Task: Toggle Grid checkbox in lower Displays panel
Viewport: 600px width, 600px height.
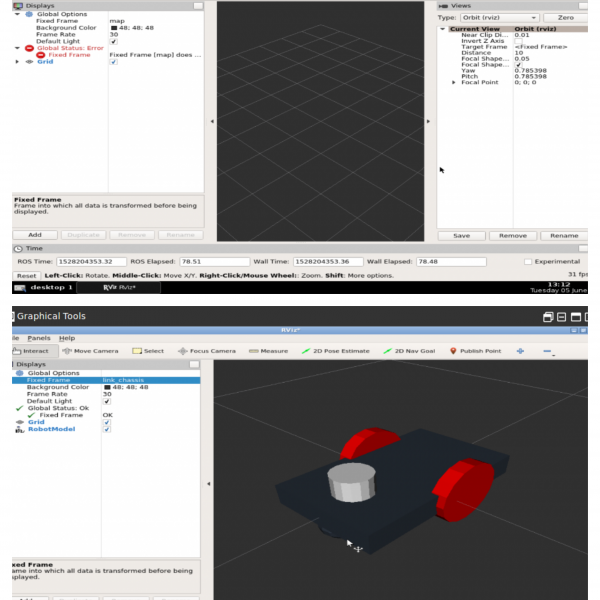Action: [107, 422]
